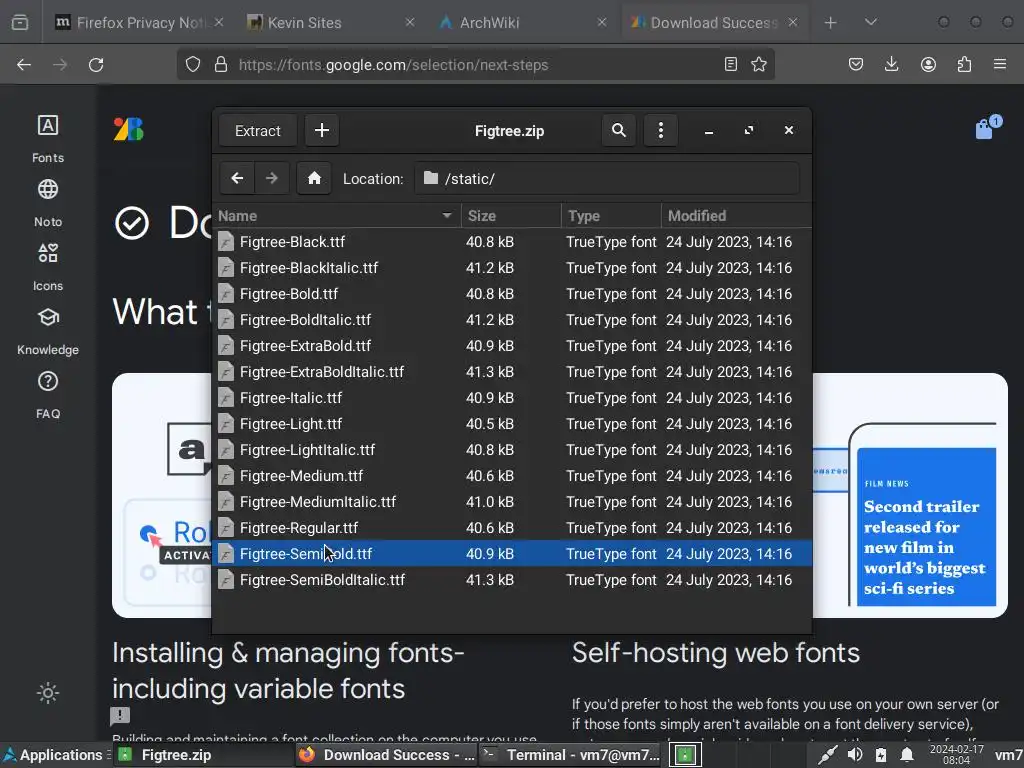Viewport: 1024px width, 768px height.
Task: Select Figtree-MediumItalic.ttf file
Action: pos(512,502)
